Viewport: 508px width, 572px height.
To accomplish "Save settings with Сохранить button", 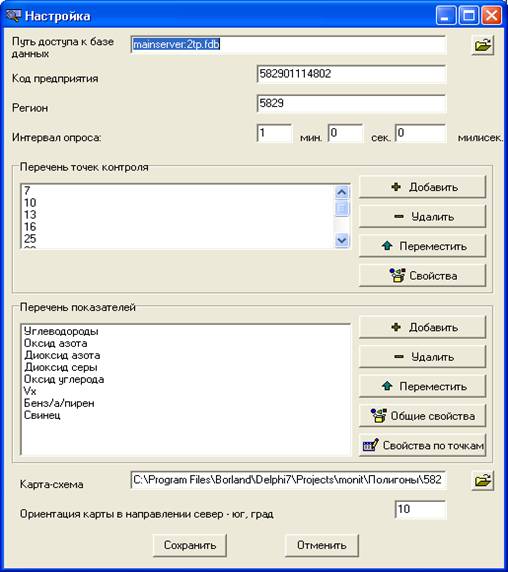I will [190, 545].
